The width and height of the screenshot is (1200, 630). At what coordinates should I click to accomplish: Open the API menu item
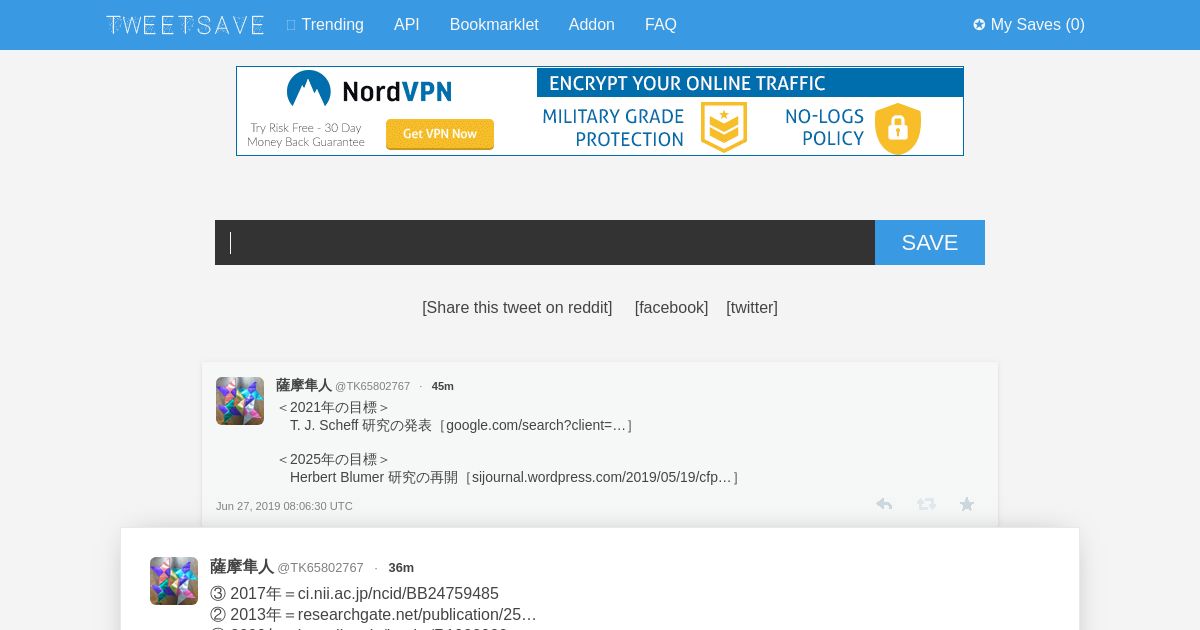[x=407, y=25]
